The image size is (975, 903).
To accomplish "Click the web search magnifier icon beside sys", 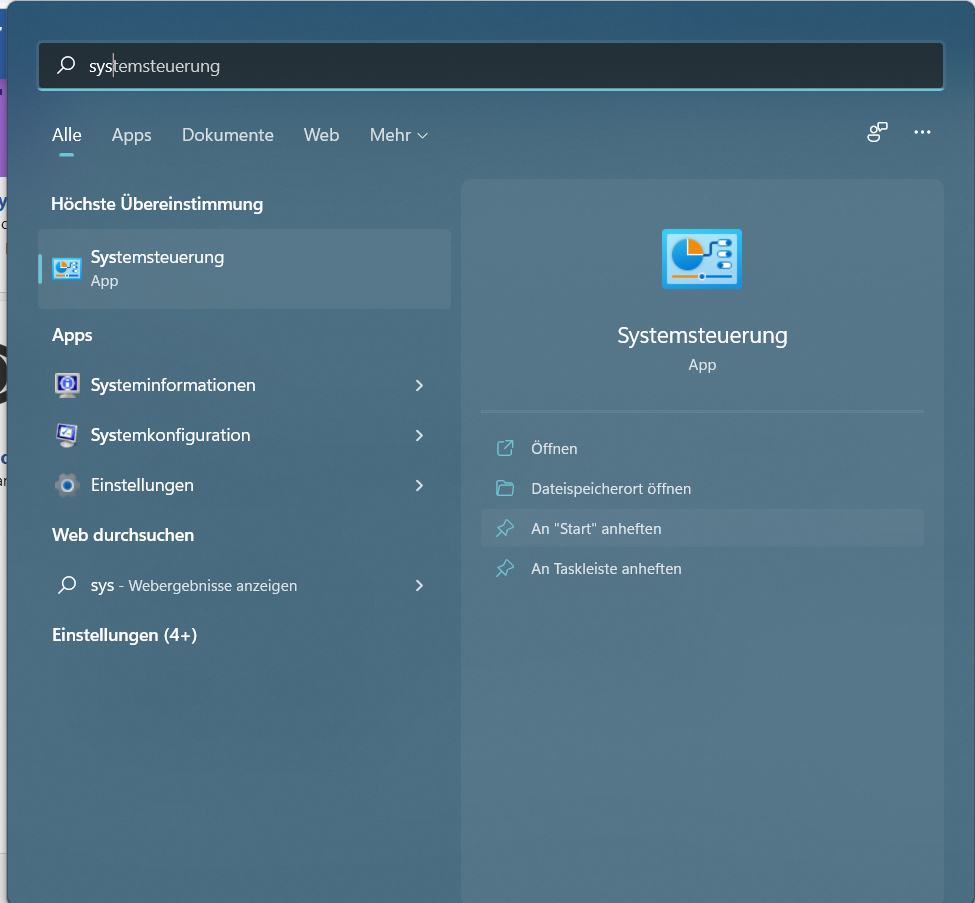I will [x=67, y=585].
